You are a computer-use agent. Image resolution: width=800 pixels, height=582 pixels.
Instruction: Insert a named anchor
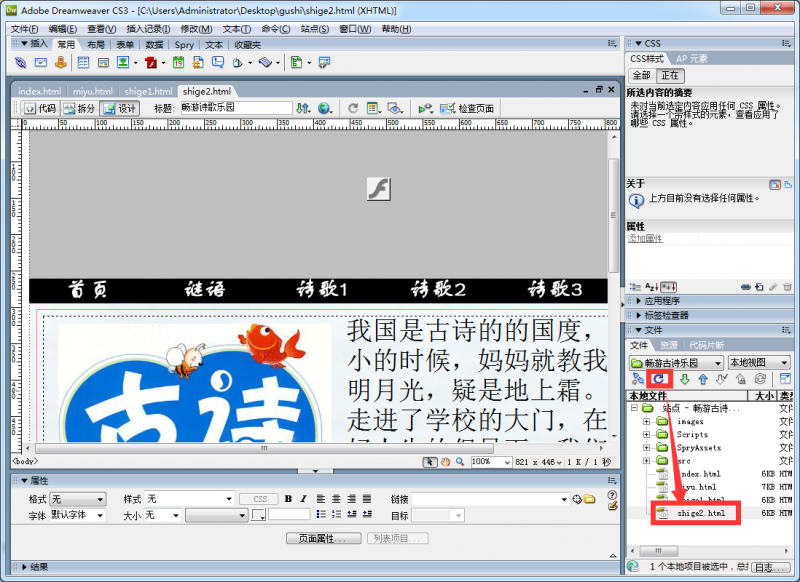click(61, 63)
